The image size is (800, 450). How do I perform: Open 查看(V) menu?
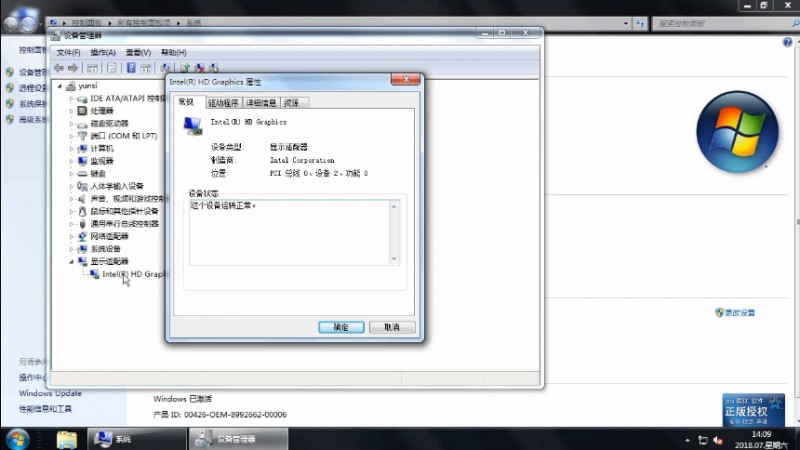[x=138, y=53]
